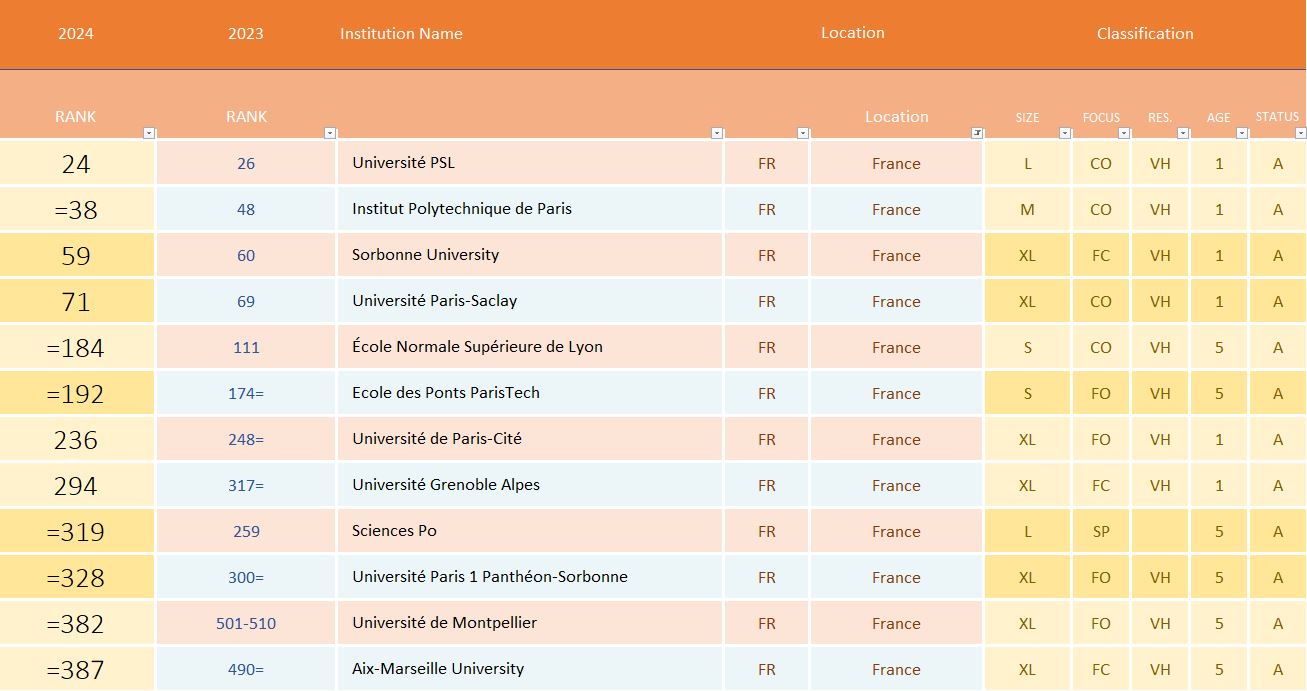The image size is (1307, 691).
Task: Select the size cell M for Institut Polytechnique
Action: [1027, 210]
